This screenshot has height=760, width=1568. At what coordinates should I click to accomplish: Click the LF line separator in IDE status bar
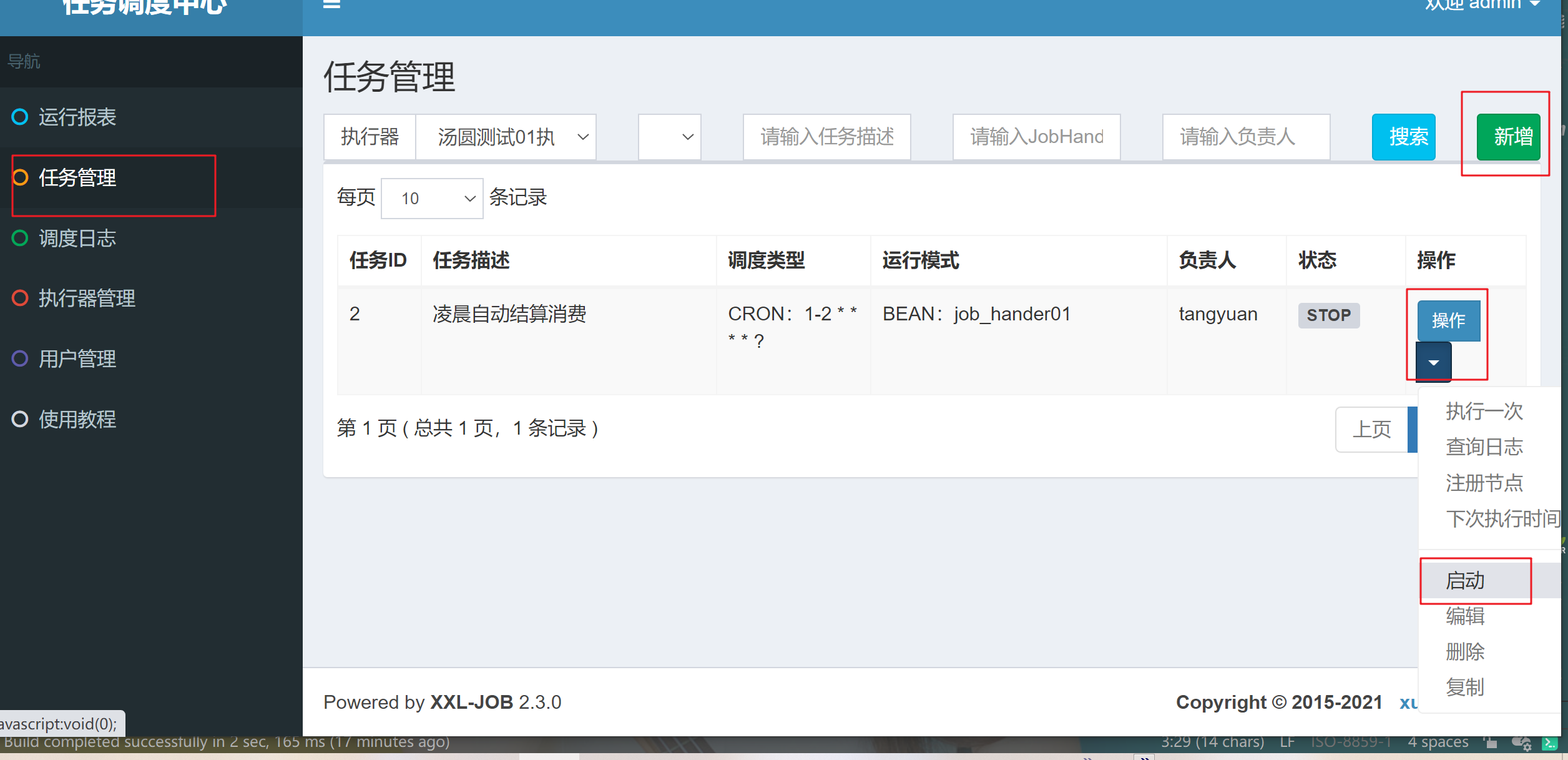coord(1287,742)
